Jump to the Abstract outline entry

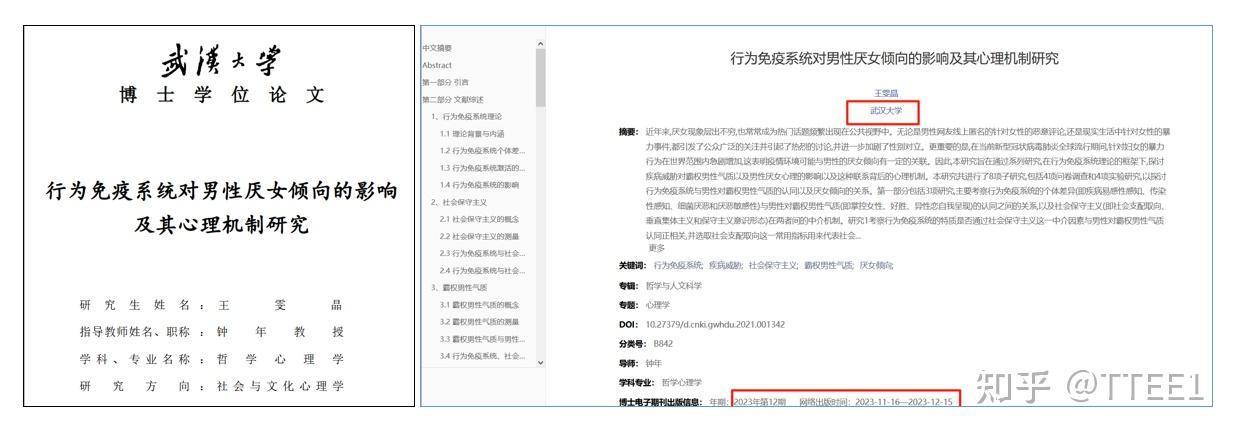click(437, 65)
